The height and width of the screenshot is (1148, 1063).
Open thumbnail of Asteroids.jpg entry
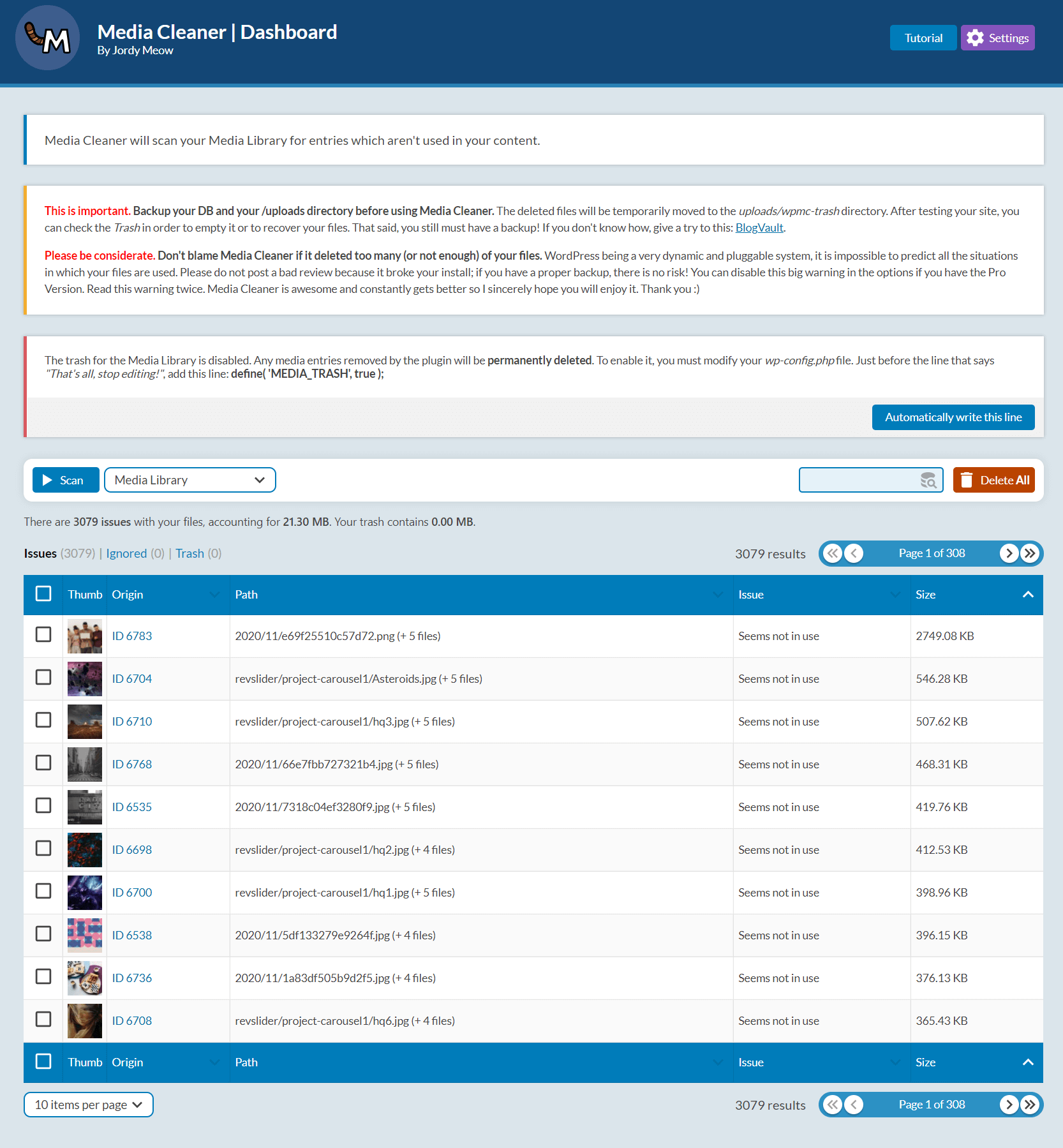(85, 679)
